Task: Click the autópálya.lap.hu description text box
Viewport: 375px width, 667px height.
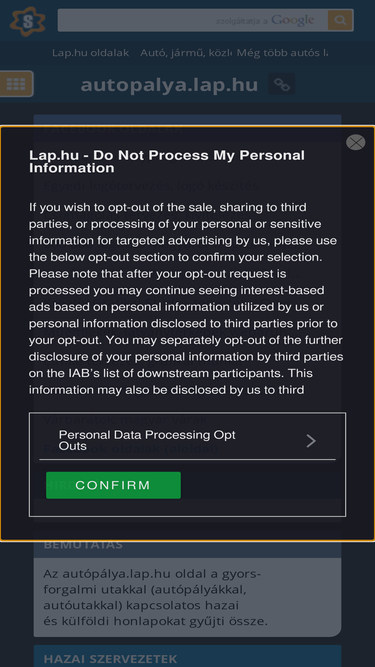Action: coord(188,597)
